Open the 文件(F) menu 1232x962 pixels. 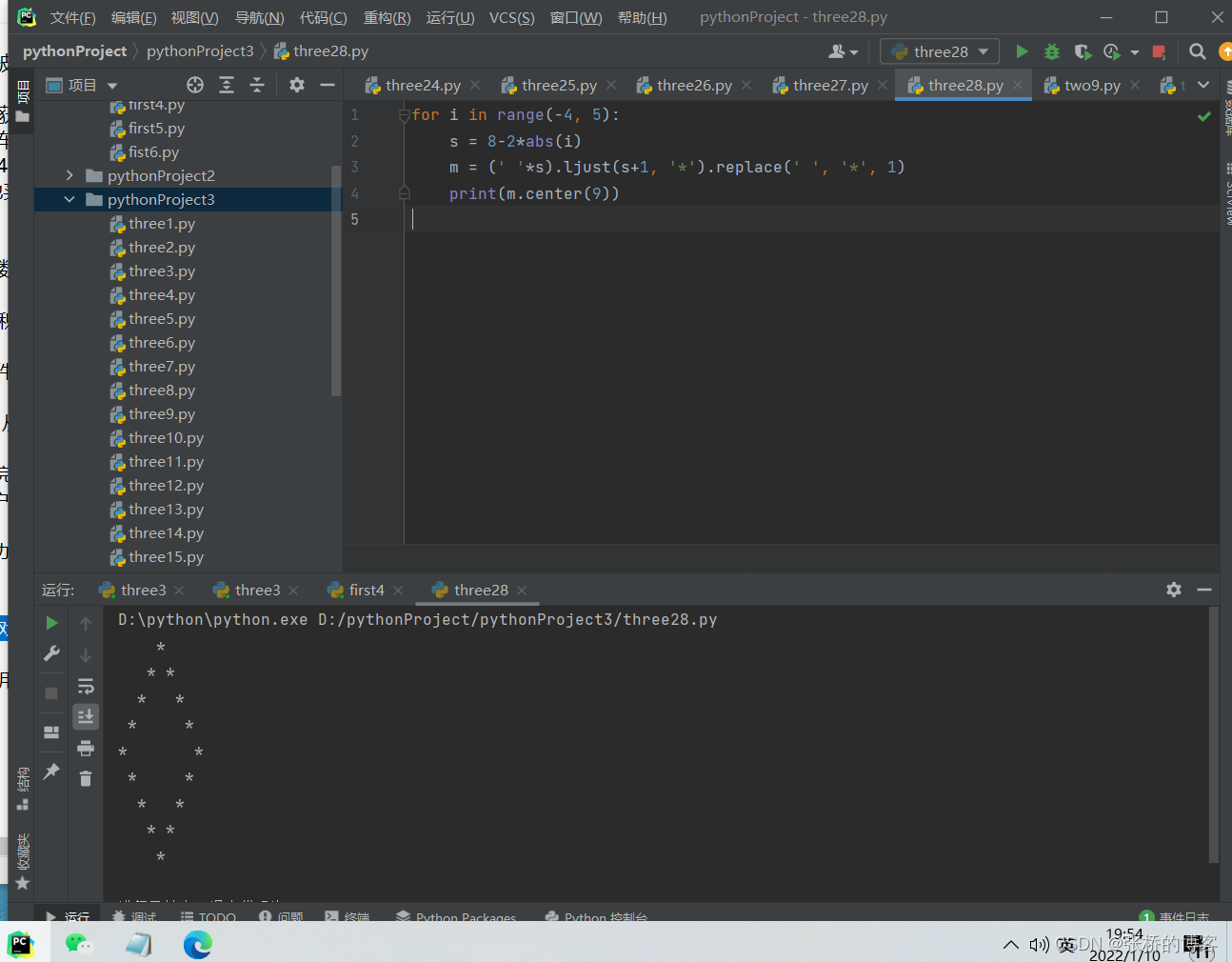(x=72, y=17)
